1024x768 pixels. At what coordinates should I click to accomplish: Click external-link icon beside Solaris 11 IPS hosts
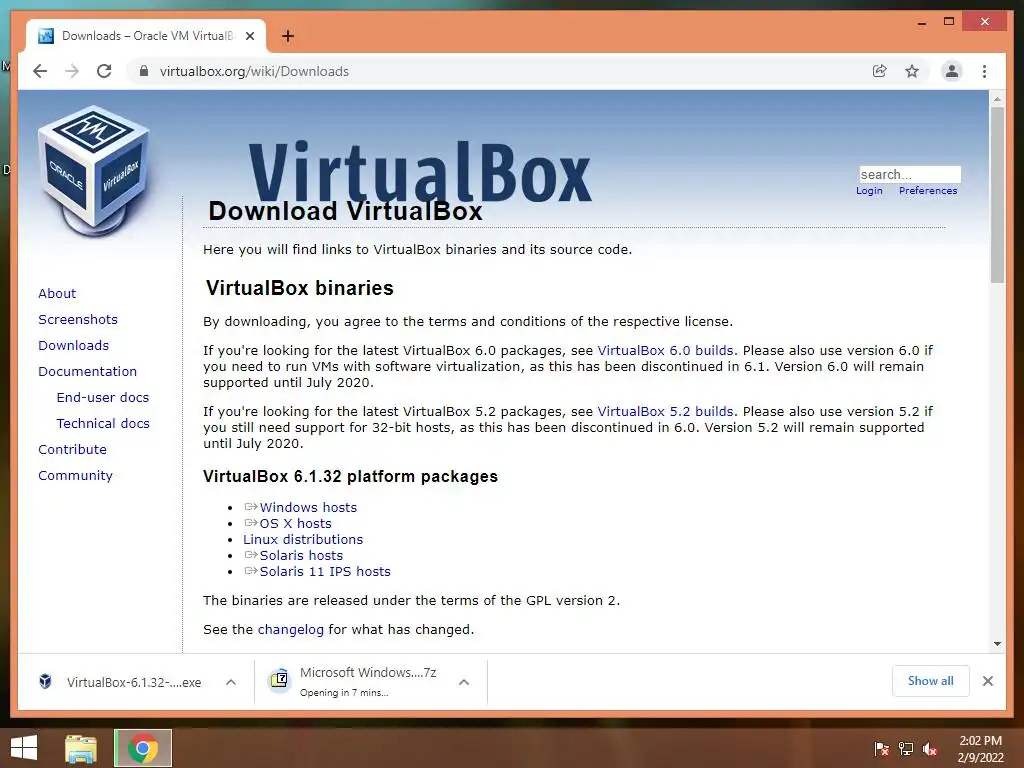251,571
